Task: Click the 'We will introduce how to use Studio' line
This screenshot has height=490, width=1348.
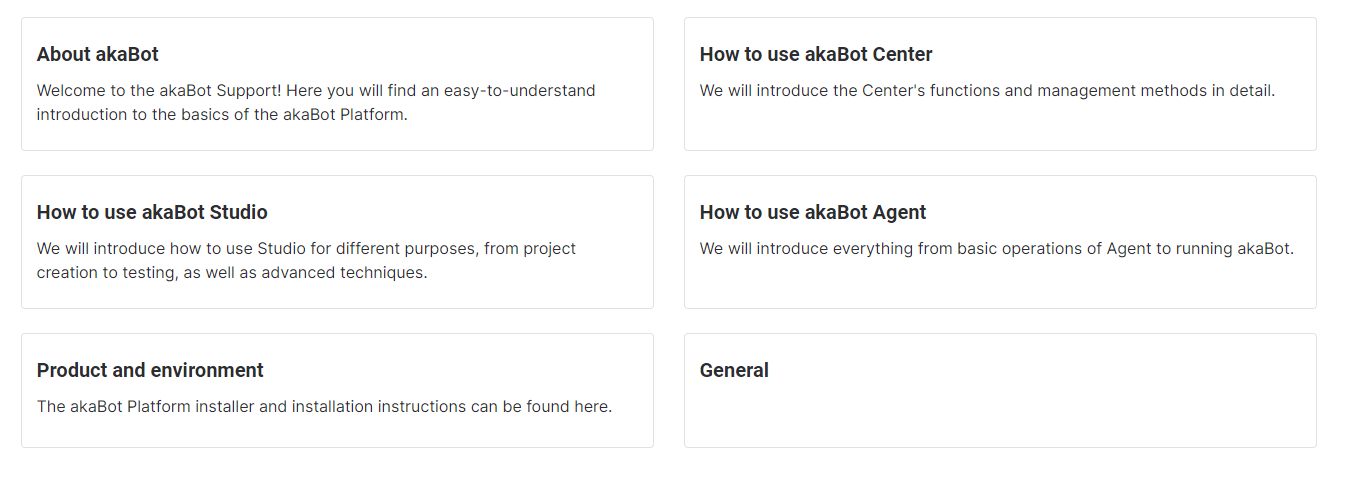Action: (306, 249)
